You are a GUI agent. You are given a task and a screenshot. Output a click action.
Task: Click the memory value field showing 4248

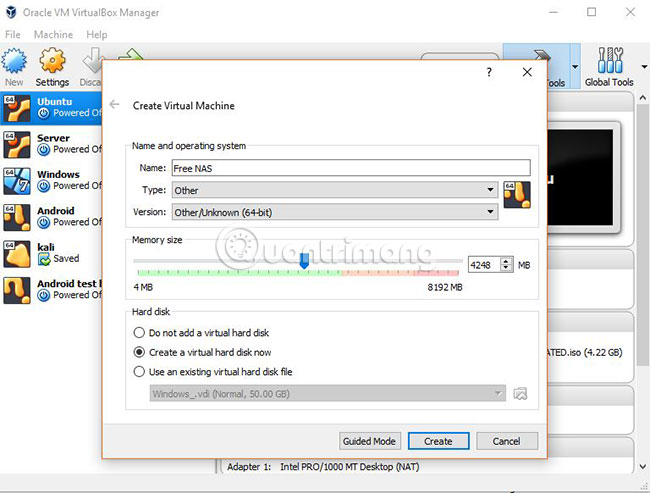[x=485, y=265]
